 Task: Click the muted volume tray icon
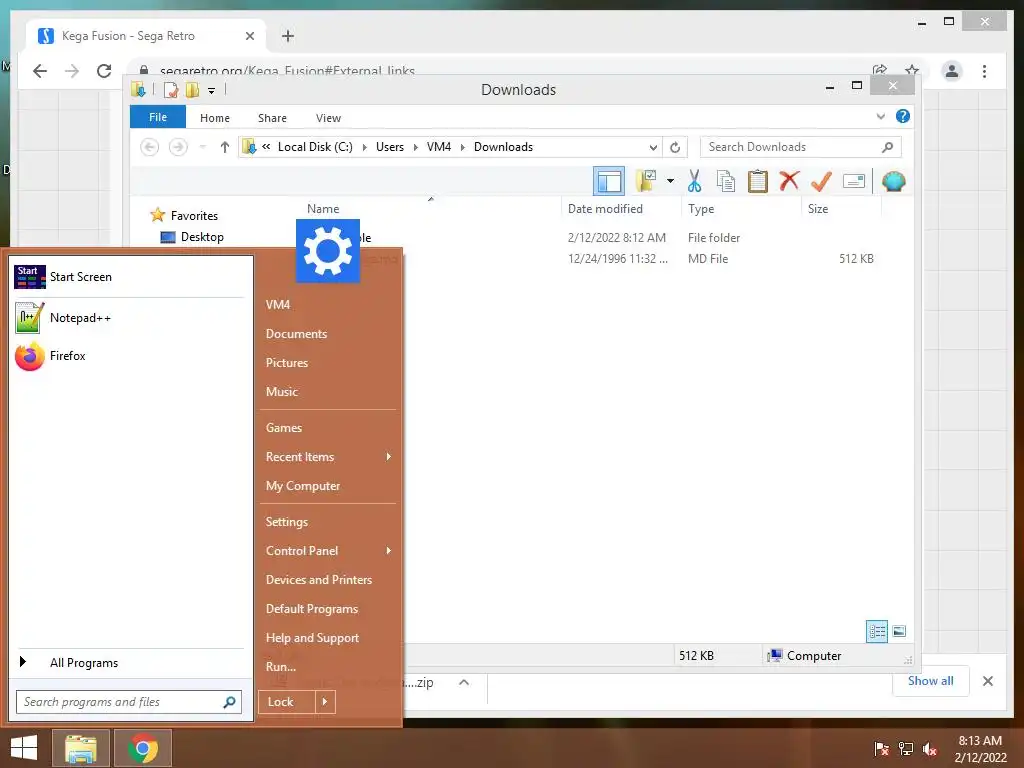[930, 748]
